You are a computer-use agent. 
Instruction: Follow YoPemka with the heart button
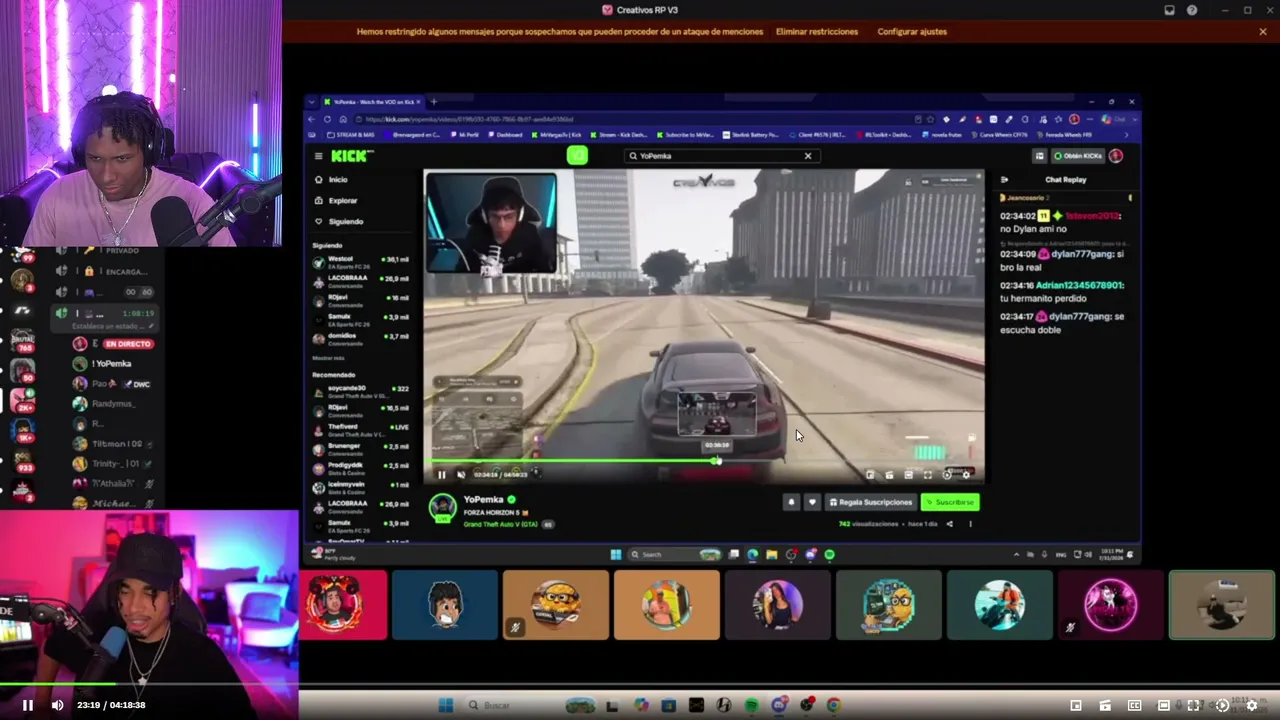click(x=812, y=502)
